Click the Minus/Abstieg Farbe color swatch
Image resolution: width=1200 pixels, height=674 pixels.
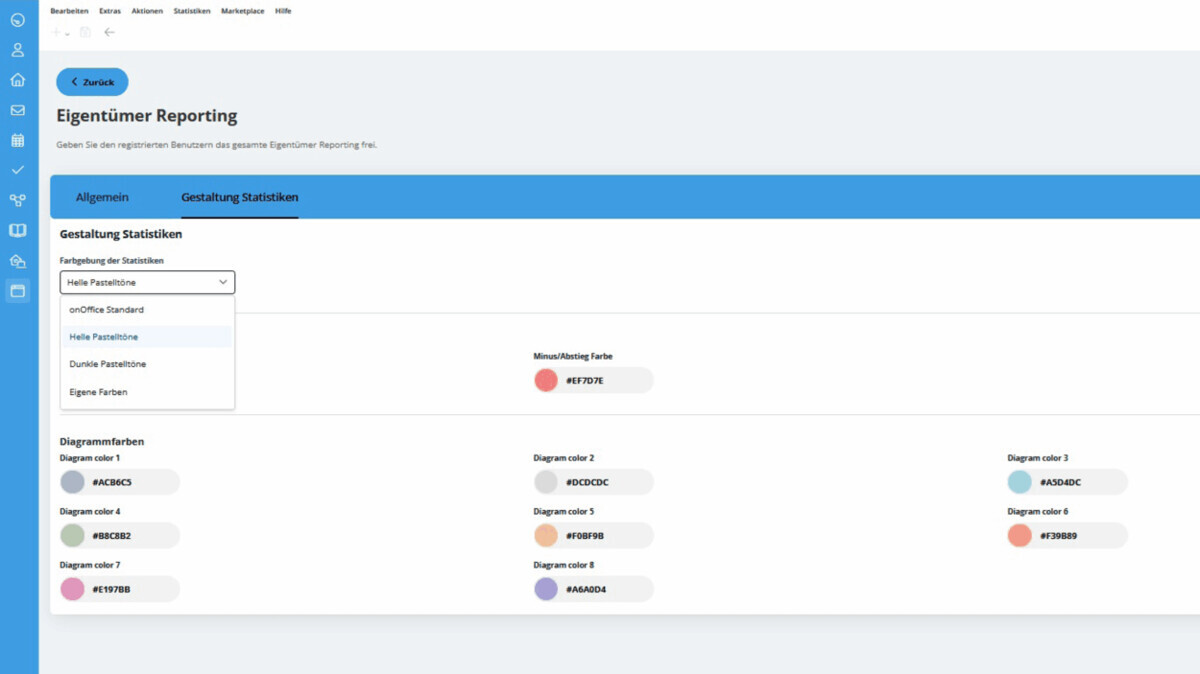[x=546, y=380]
